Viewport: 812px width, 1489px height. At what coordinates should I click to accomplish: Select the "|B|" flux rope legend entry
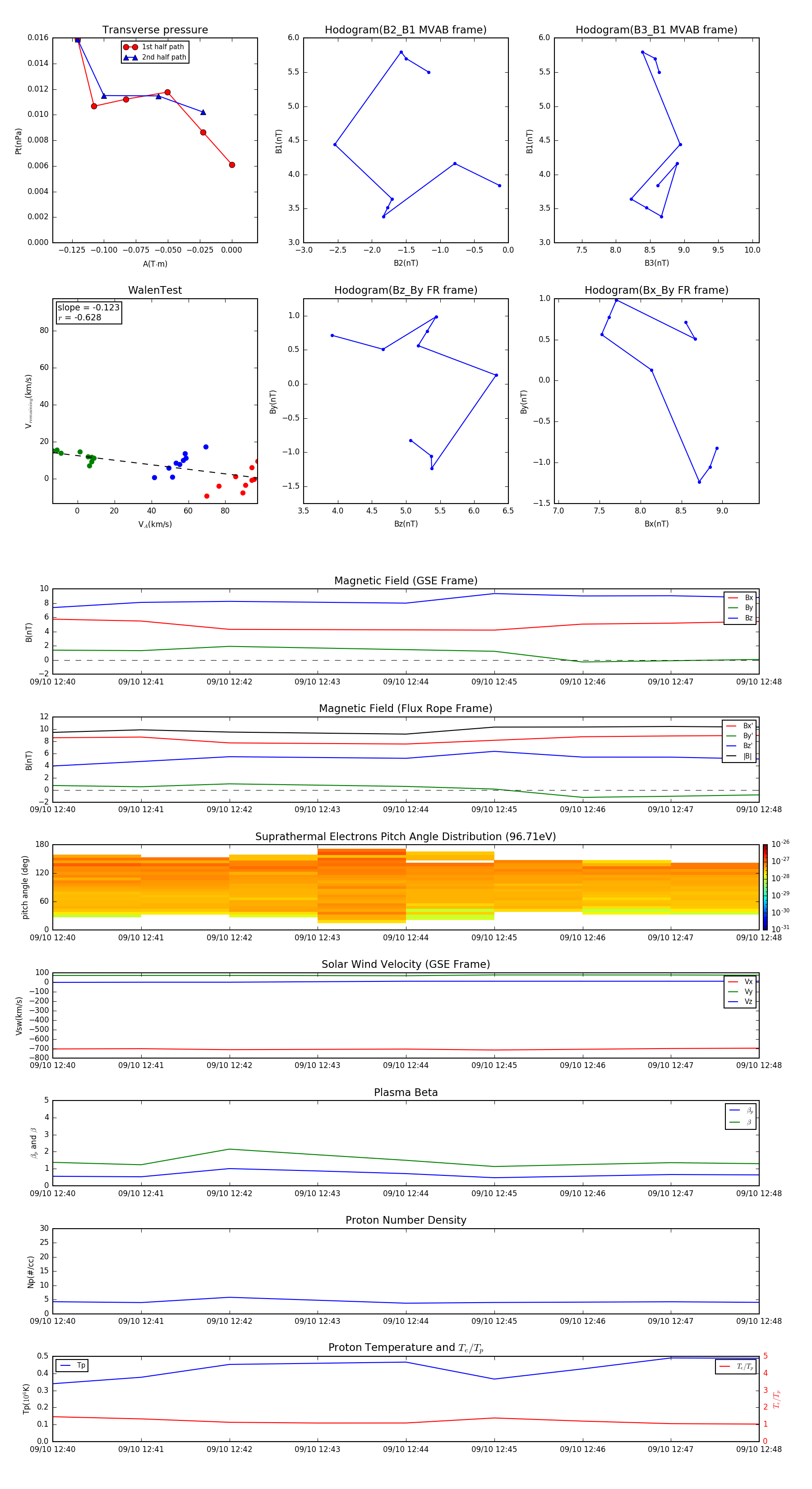(x=740, y=756)
